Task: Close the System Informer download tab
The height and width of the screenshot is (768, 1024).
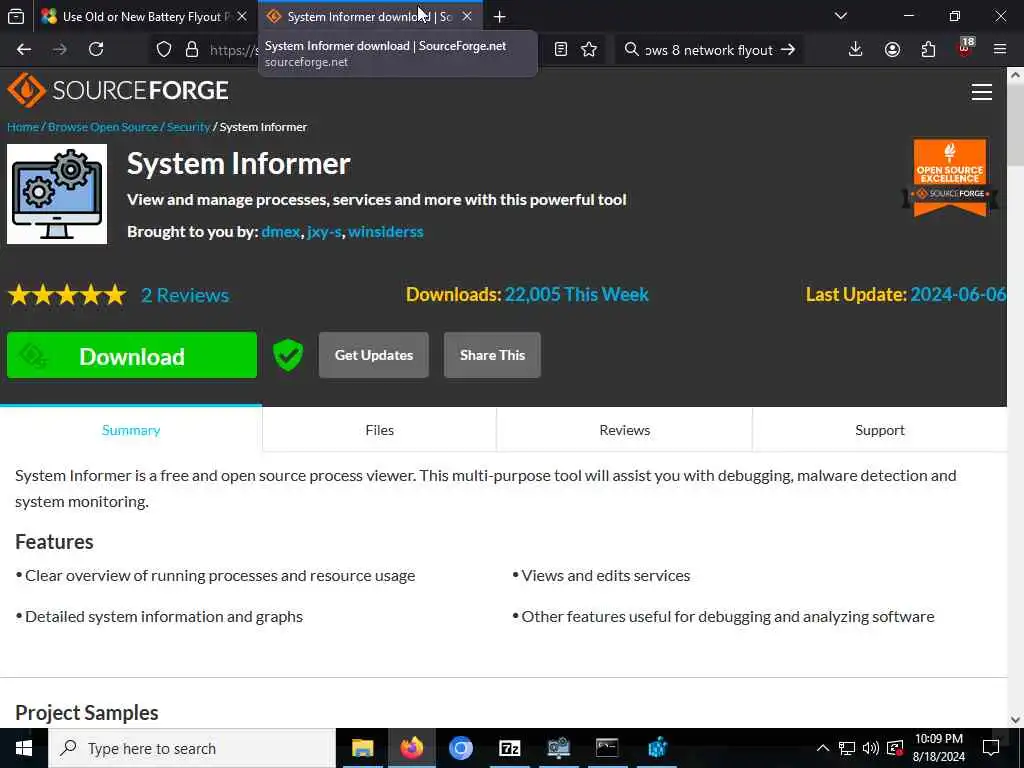Action: point(467,17)
